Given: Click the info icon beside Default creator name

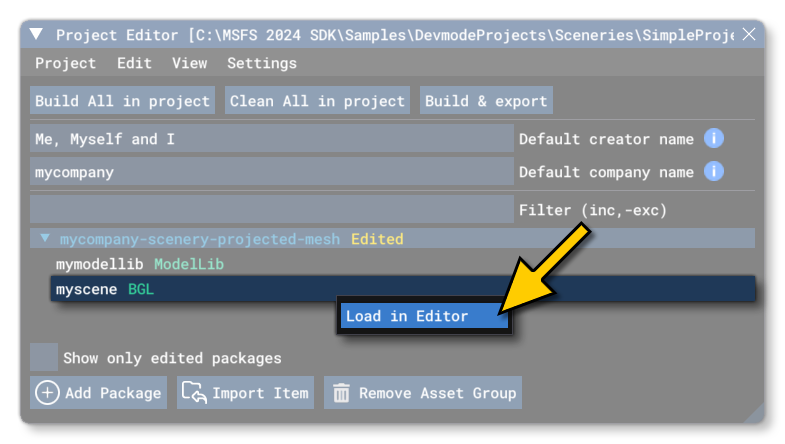Looking at the screenshot, I should (714, 139).
